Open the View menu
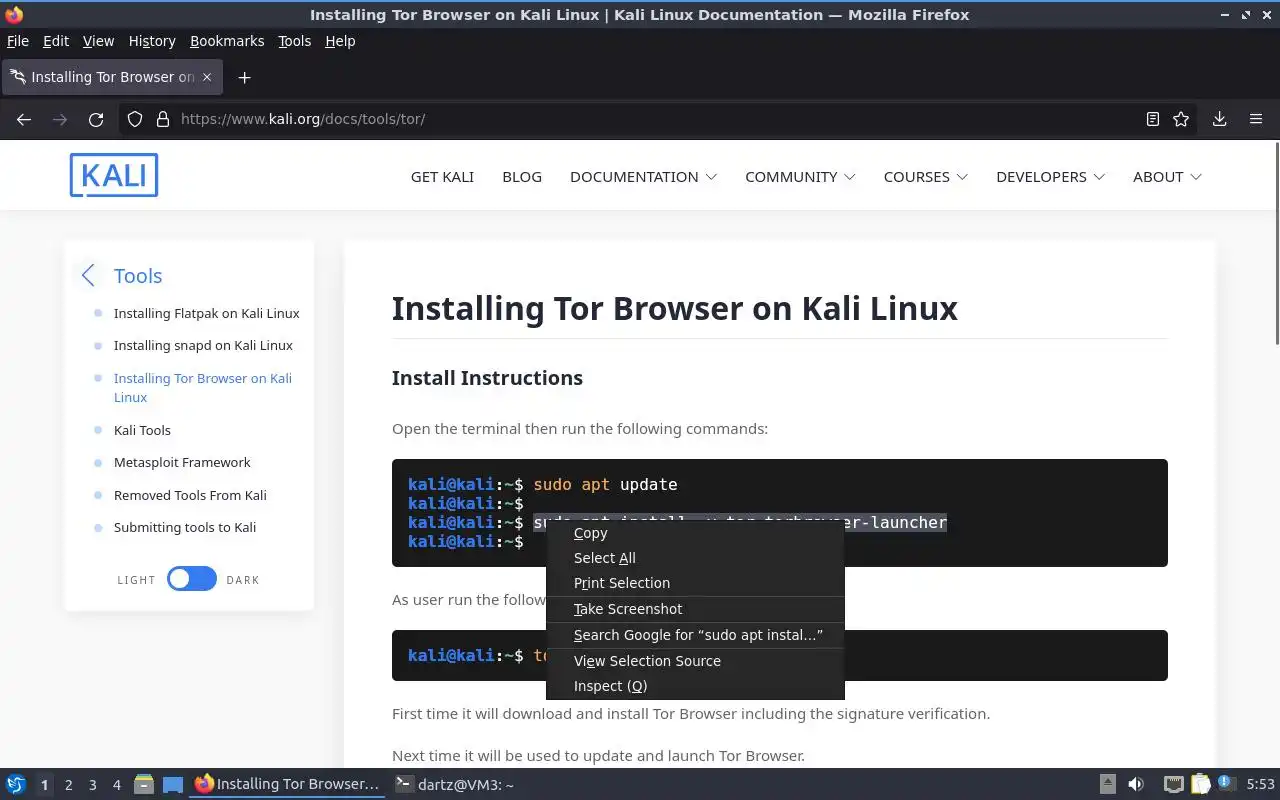This screenshot has width=1280, height=800. pyautogui.click(x=98, y=41)
